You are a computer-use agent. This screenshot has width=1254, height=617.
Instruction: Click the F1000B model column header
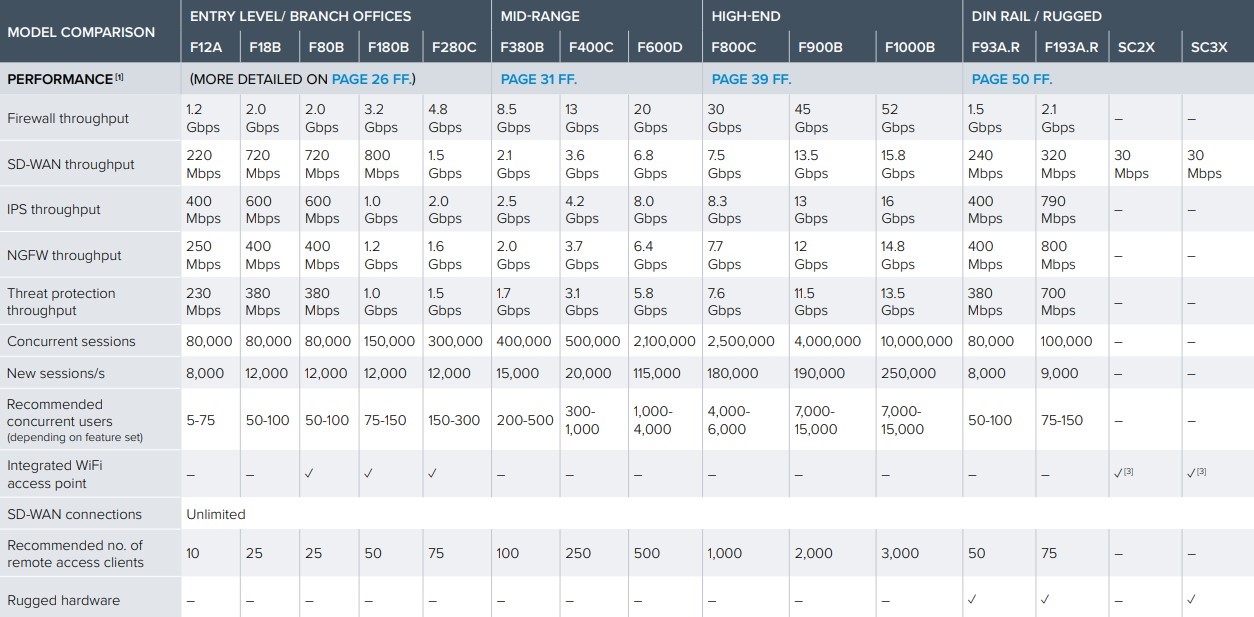(908, 47)
